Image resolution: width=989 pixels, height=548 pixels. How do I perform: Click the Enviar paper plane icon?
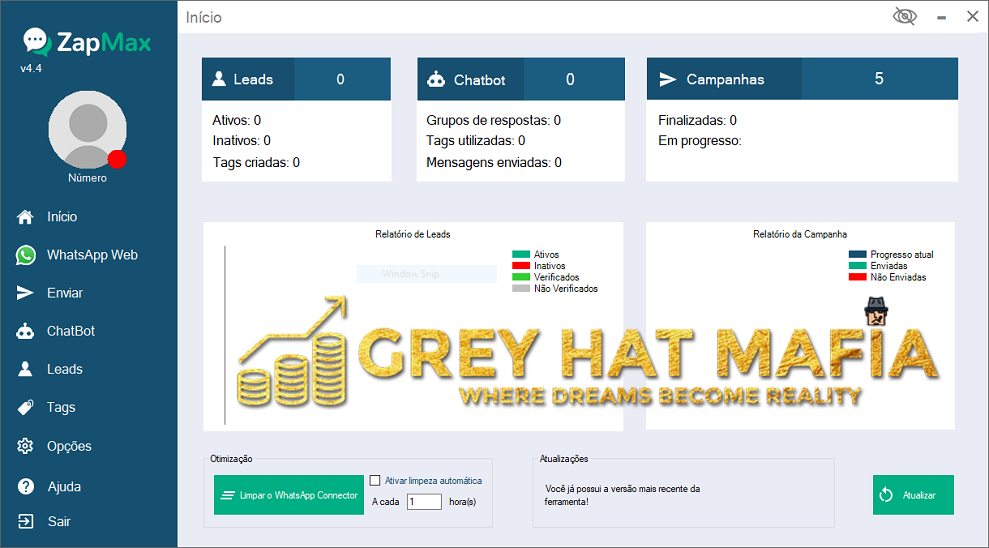(25, 293)
